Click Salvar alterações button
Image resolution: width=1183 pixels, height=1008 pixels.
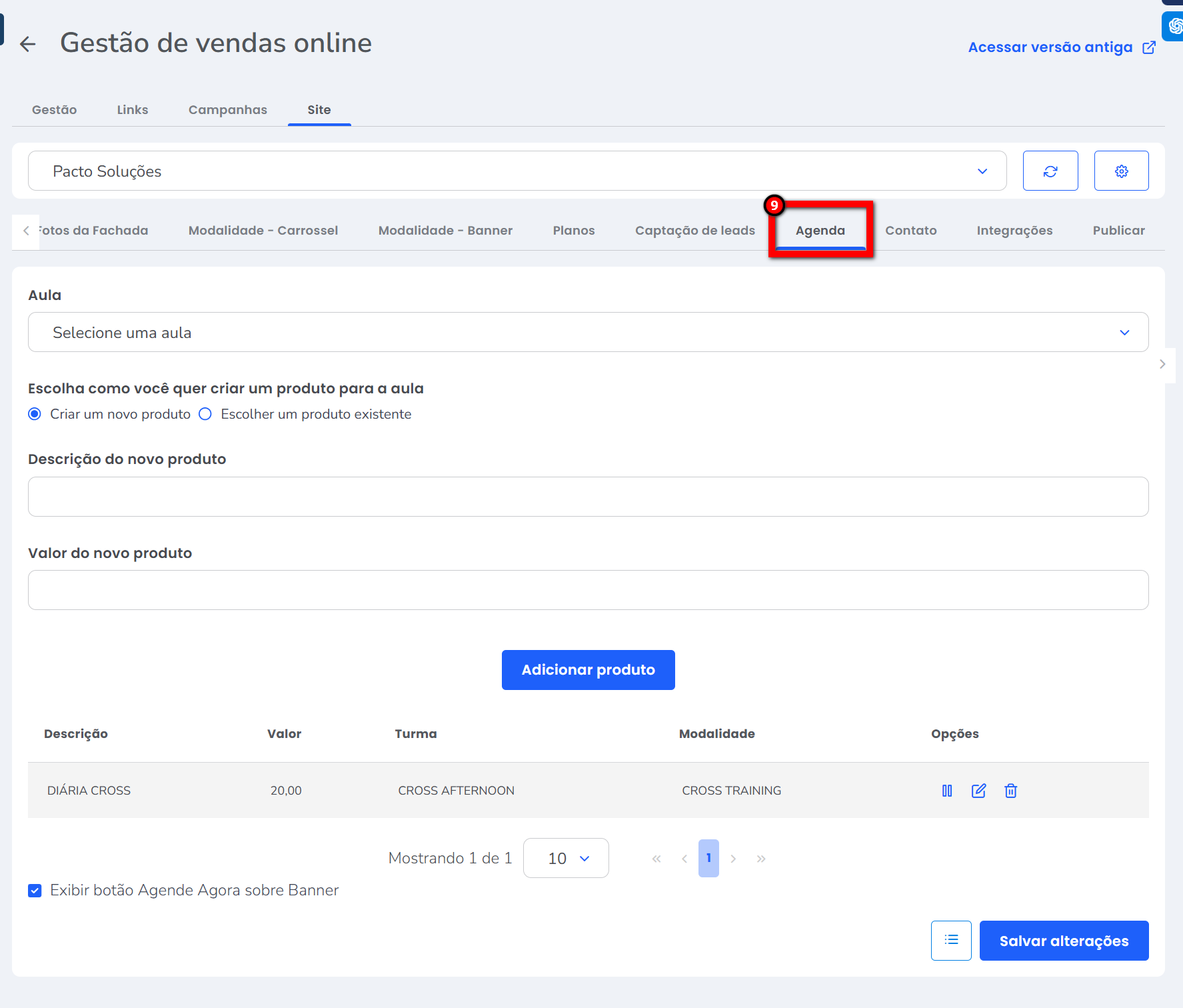point(1063,940)
